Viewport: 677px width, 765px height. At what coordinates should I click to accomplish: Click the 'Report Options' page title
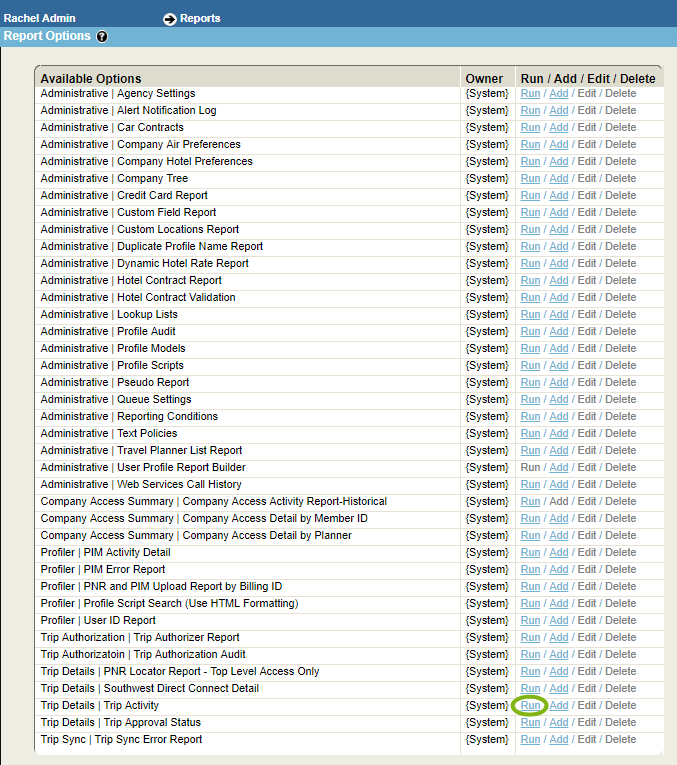[x=47, y=36]
